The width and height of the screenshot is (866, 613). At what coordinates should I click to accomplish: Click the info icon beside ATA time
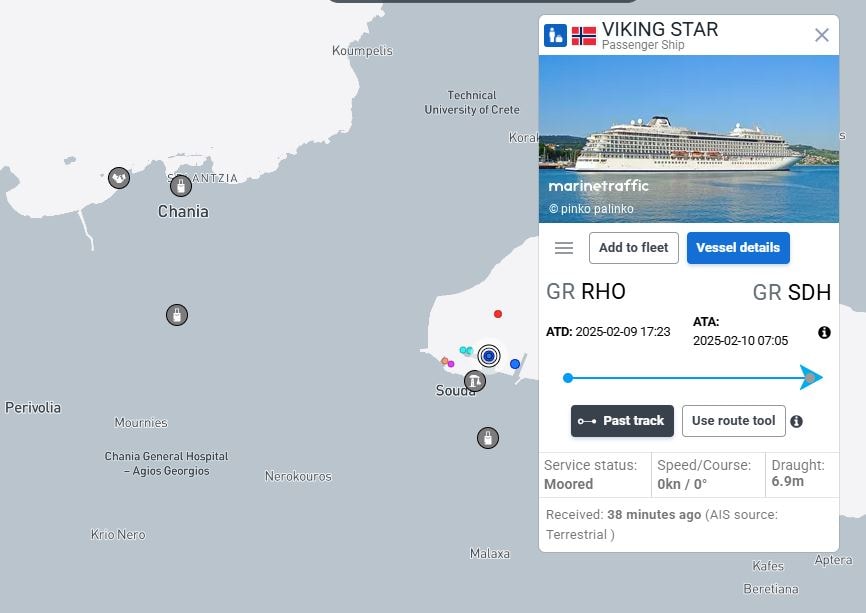[824, 332]
